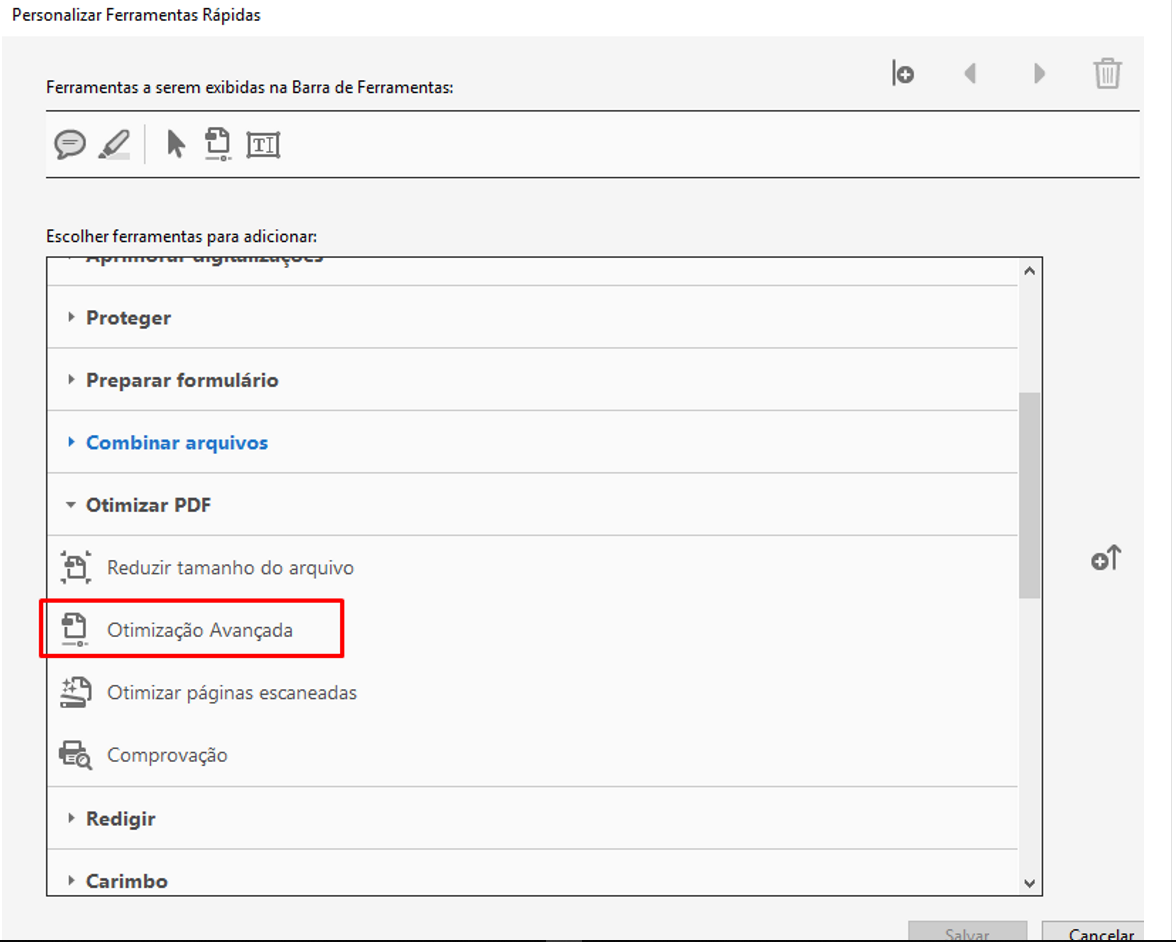Click the move right arrow icon

pos(1039,74)
